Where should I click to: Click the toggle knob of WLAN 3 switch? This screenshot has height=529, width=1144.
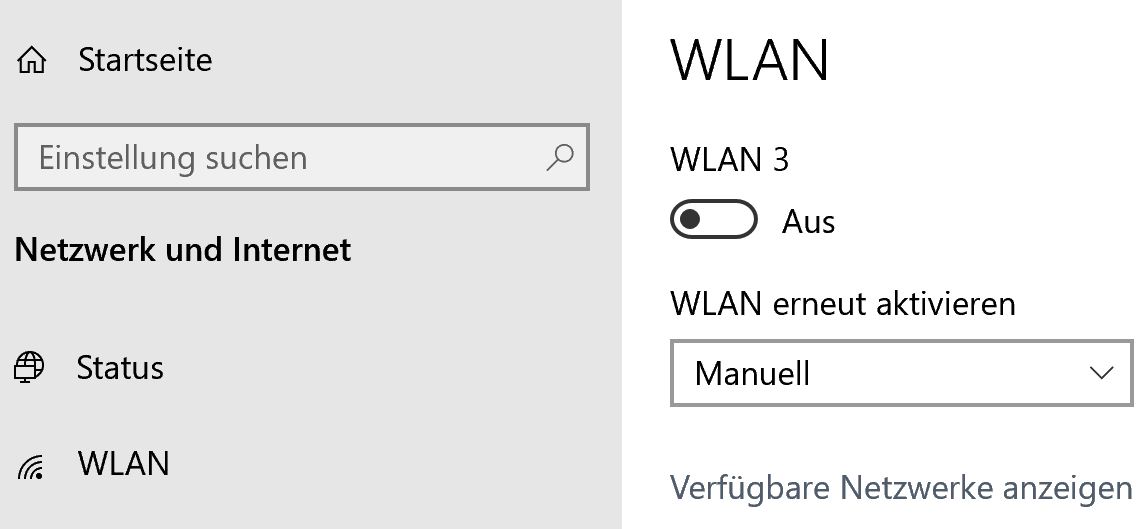pyautogui.click(x=689, y=219)
